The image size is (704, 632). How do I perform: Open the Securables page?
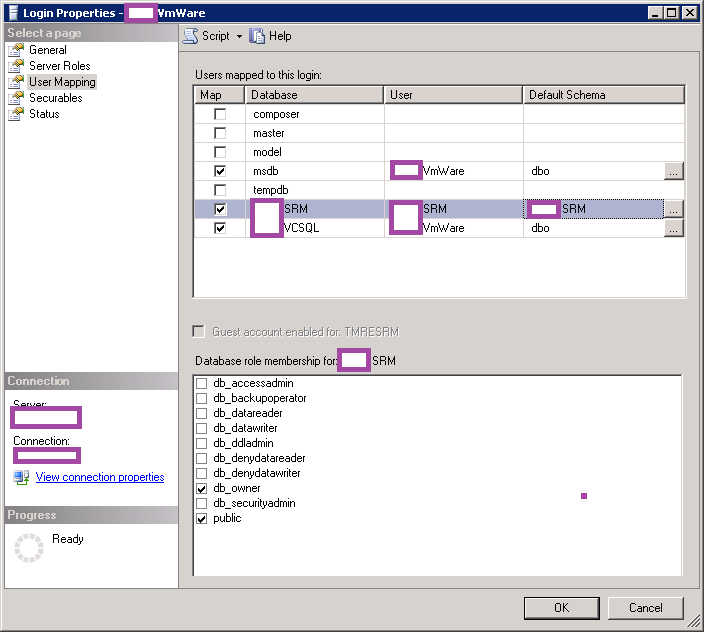coord(56,98)
